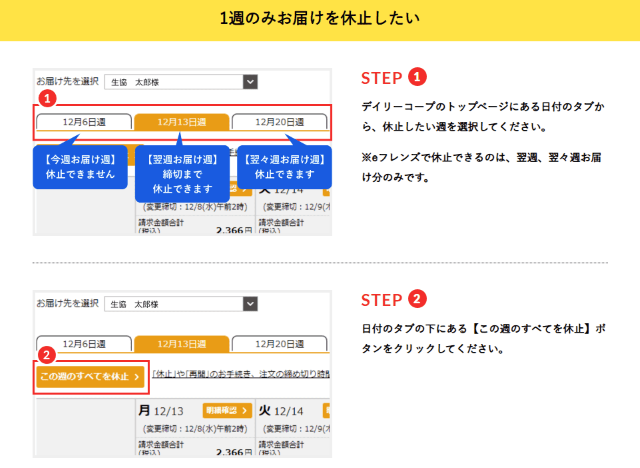This screenshot has width=640, height=468.
Task: Click the 【翌々週お届け週】 blue callout bubble
Action: (x=284, y=166)
